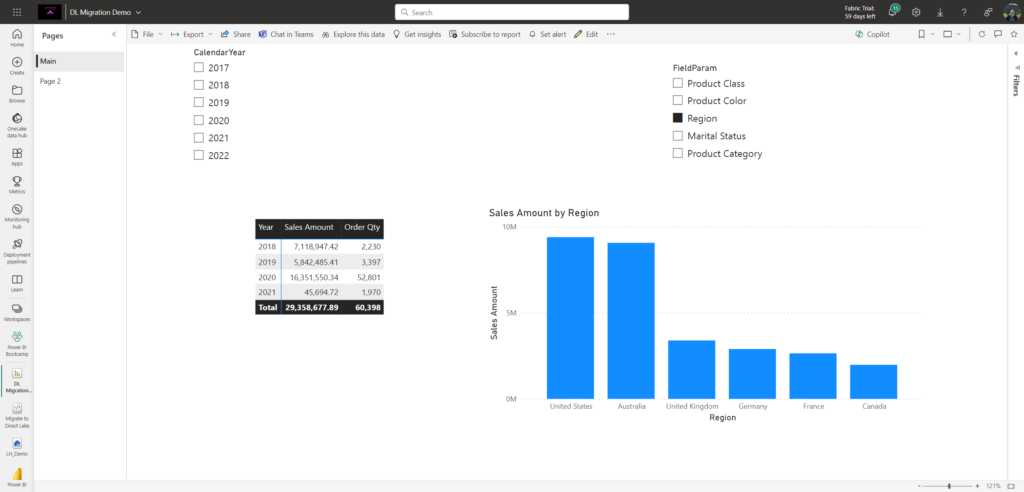Check the 2021 CalendarYear box
The height and width of the screenshot is (492, 1024).
tap(199, 138)
